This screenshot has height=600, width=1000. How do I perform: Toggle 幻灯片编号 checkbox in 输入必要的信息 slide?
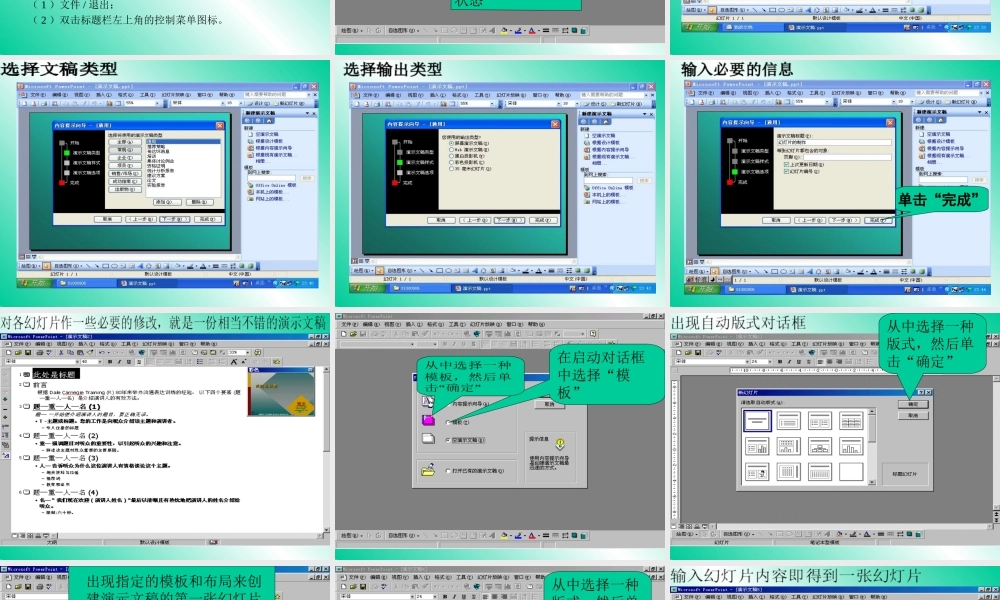tap(786, 172)
